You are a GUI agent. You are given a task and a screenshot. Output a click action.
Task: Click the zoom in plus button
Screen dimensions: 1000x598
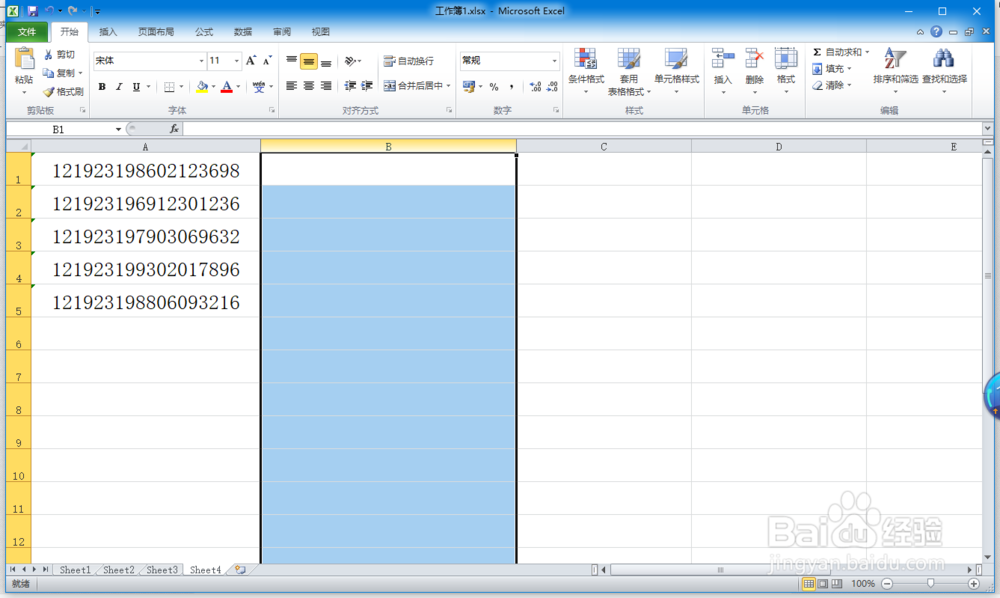(973, 583)
